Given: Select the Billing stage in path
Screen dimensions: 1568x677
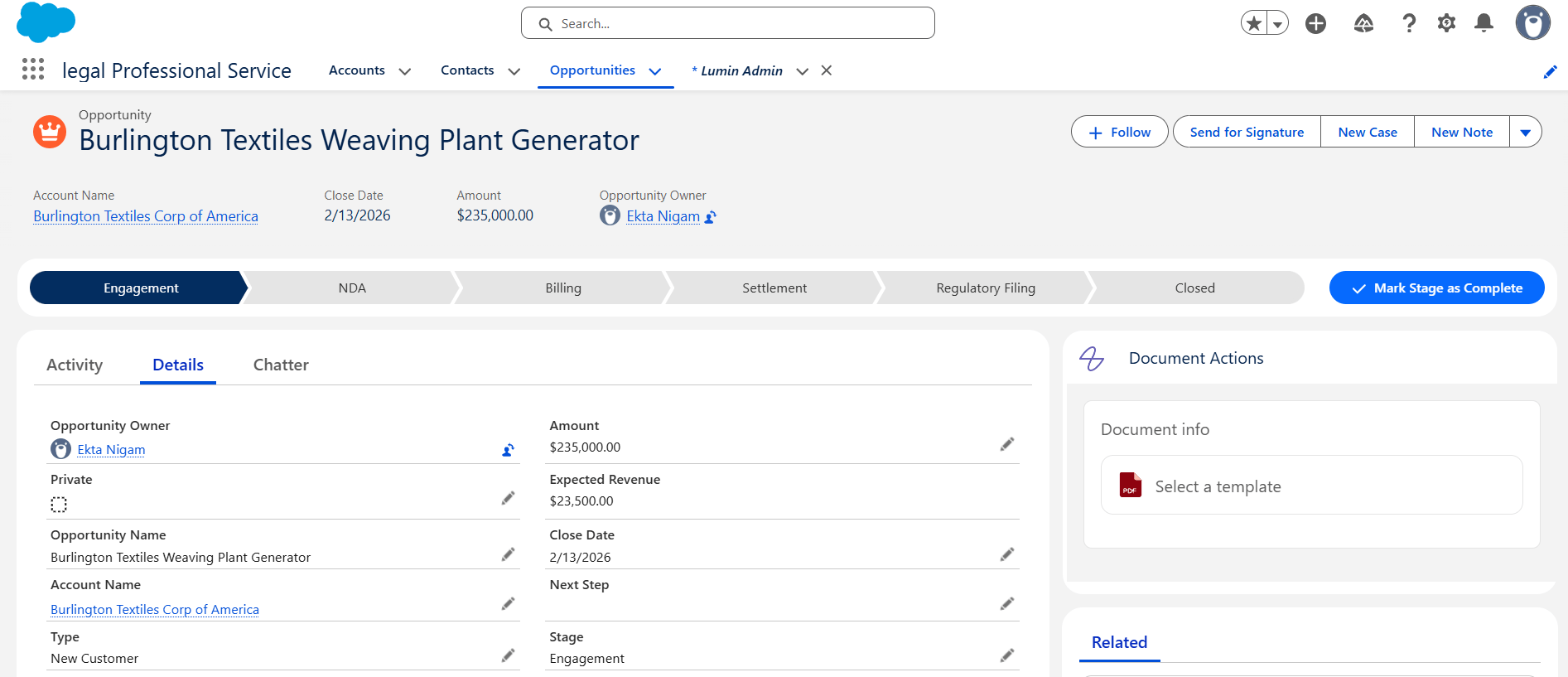Looking at the screenshot, I should coord(563,288).
